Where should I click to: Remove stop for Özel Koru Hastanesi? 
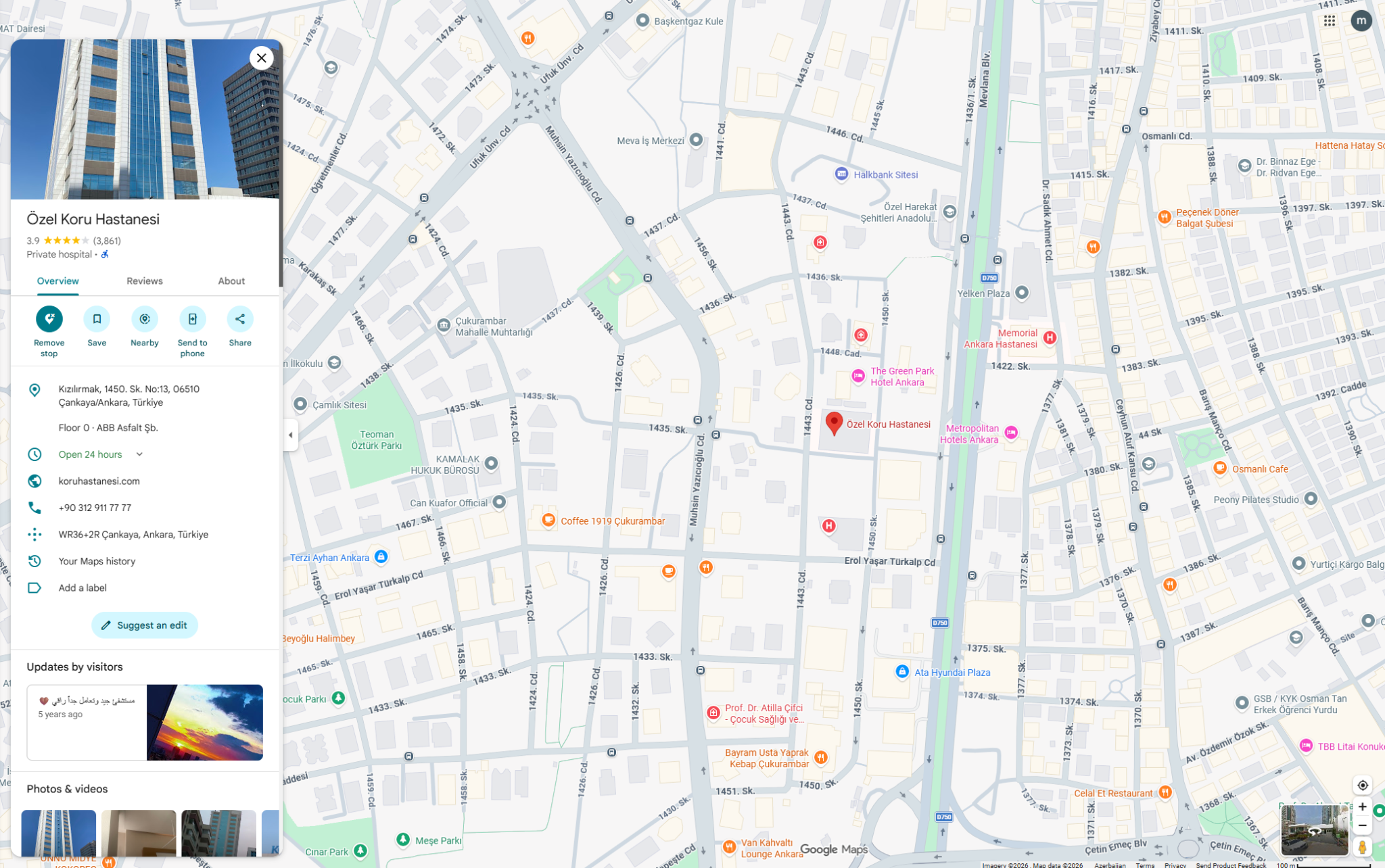point(49,318)
